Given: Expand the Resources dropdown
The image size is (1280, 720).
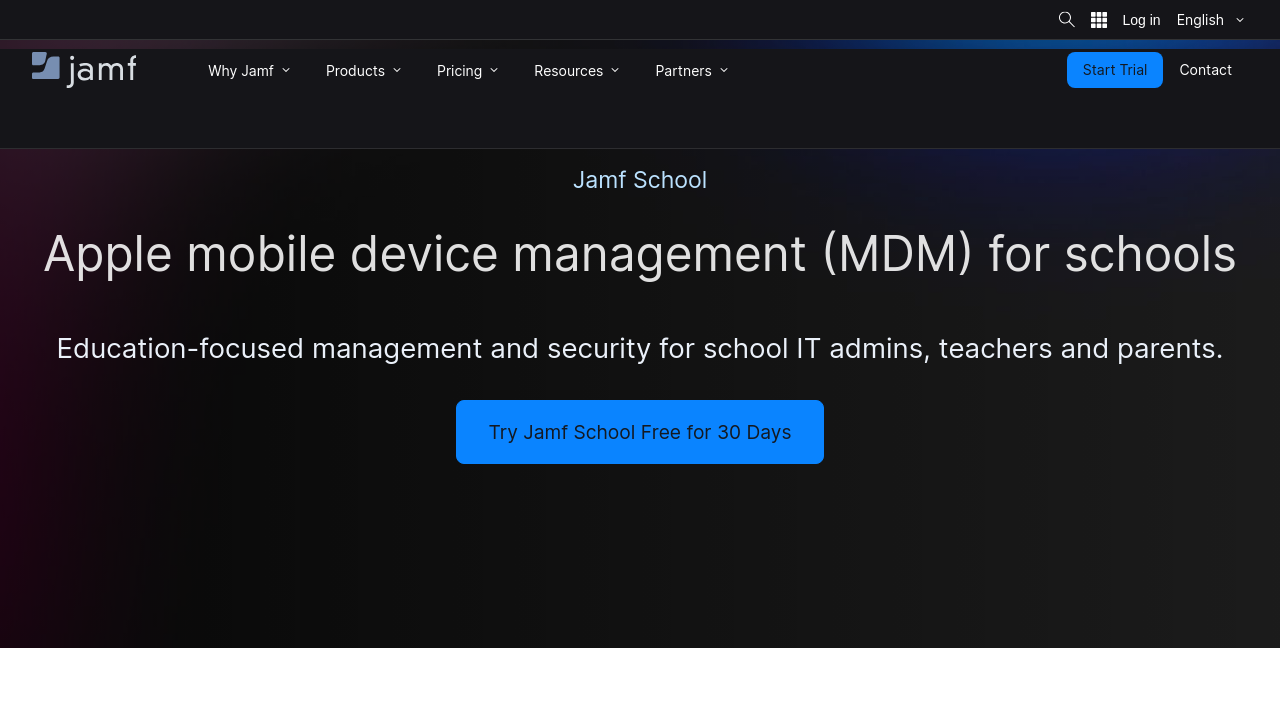Looking at the screenshot, I should click(615, 70).
